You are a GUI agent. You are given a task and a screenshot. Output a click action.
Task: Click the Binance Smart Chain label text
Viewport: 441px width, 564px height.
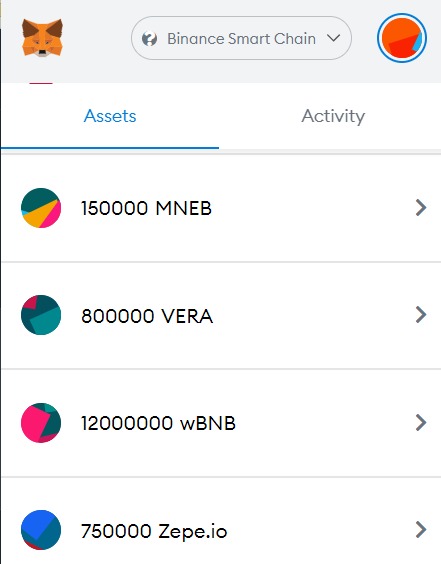click(241, 38)
